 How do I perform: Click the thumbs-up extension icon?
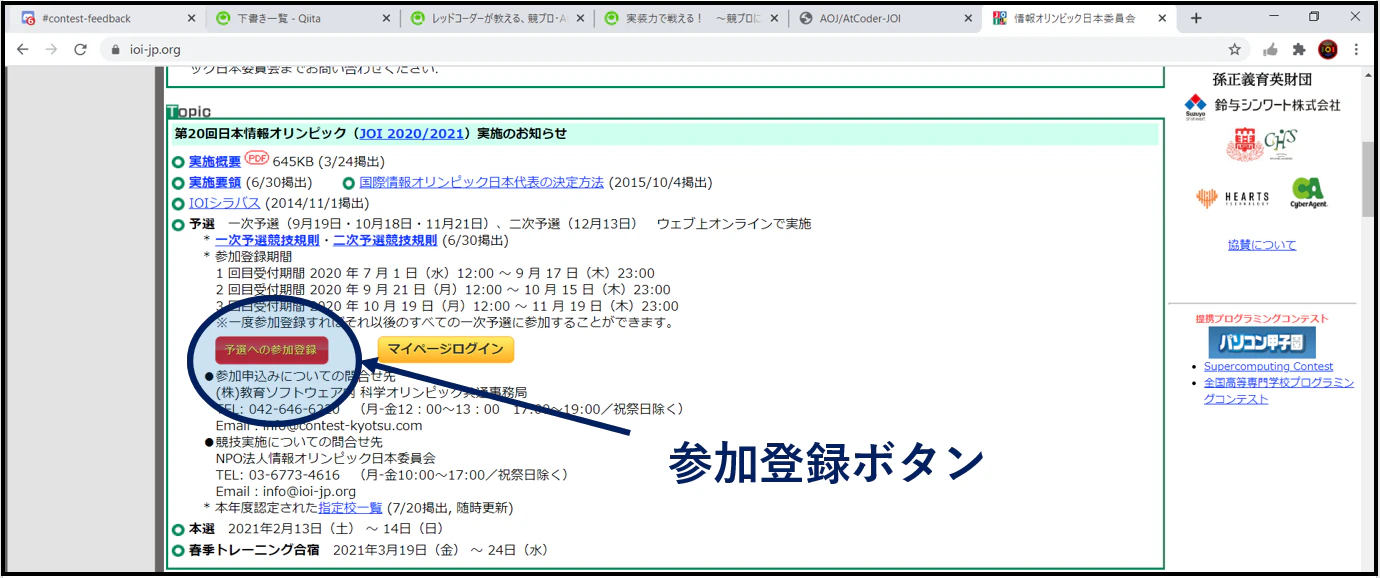point(1270,49)
